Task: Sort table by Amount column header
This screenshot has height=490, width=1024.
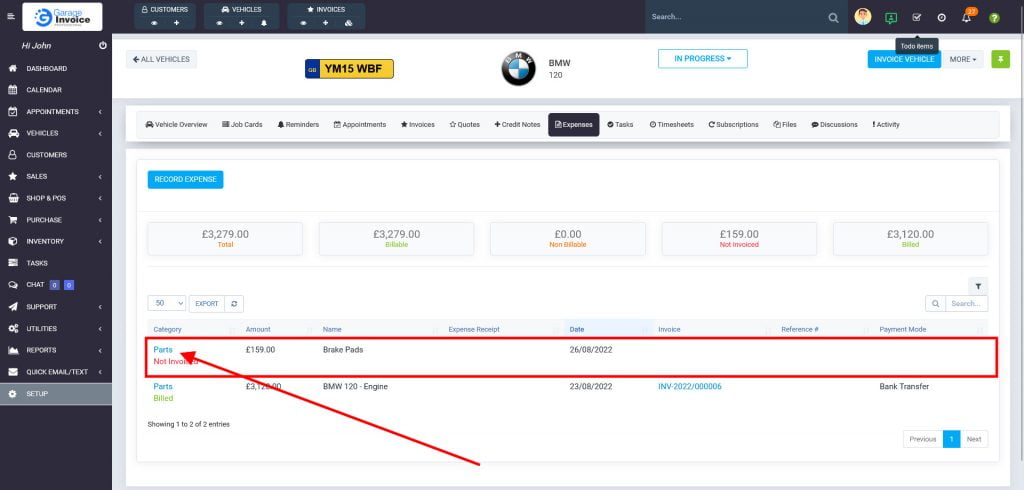Action: [x=258, y=329]
